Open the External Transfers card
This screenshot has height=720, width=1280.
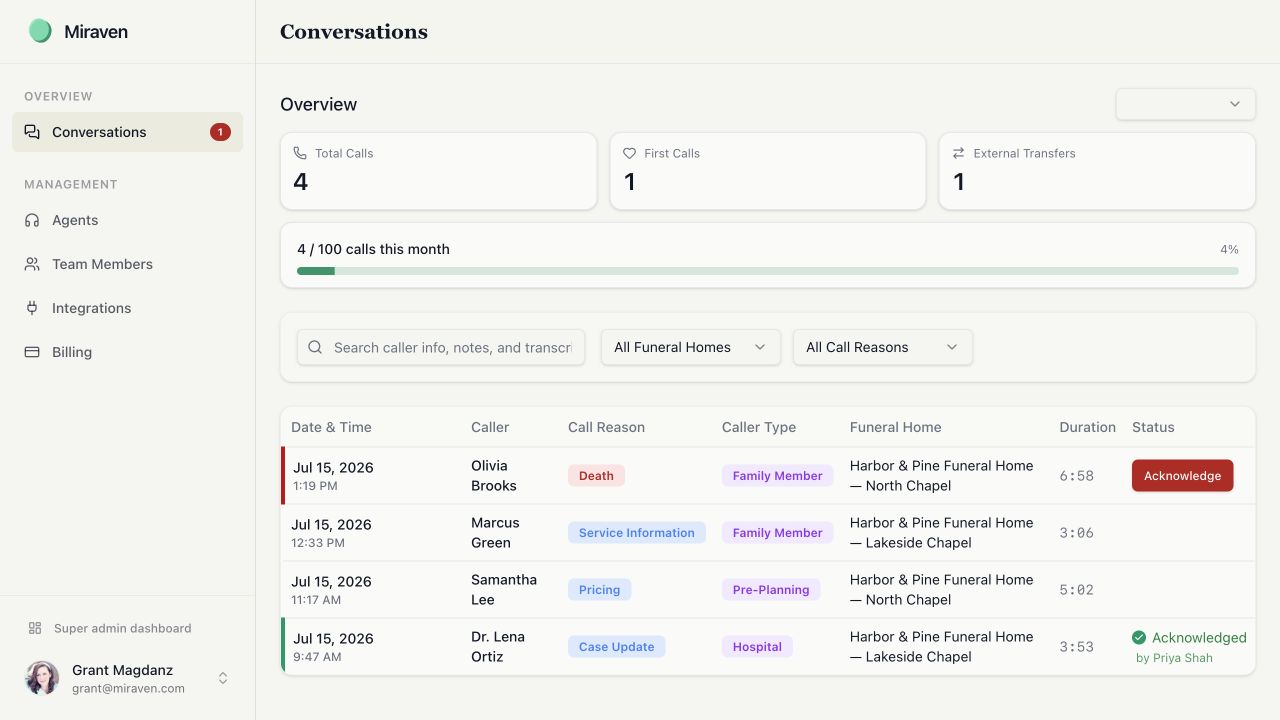1097,171
